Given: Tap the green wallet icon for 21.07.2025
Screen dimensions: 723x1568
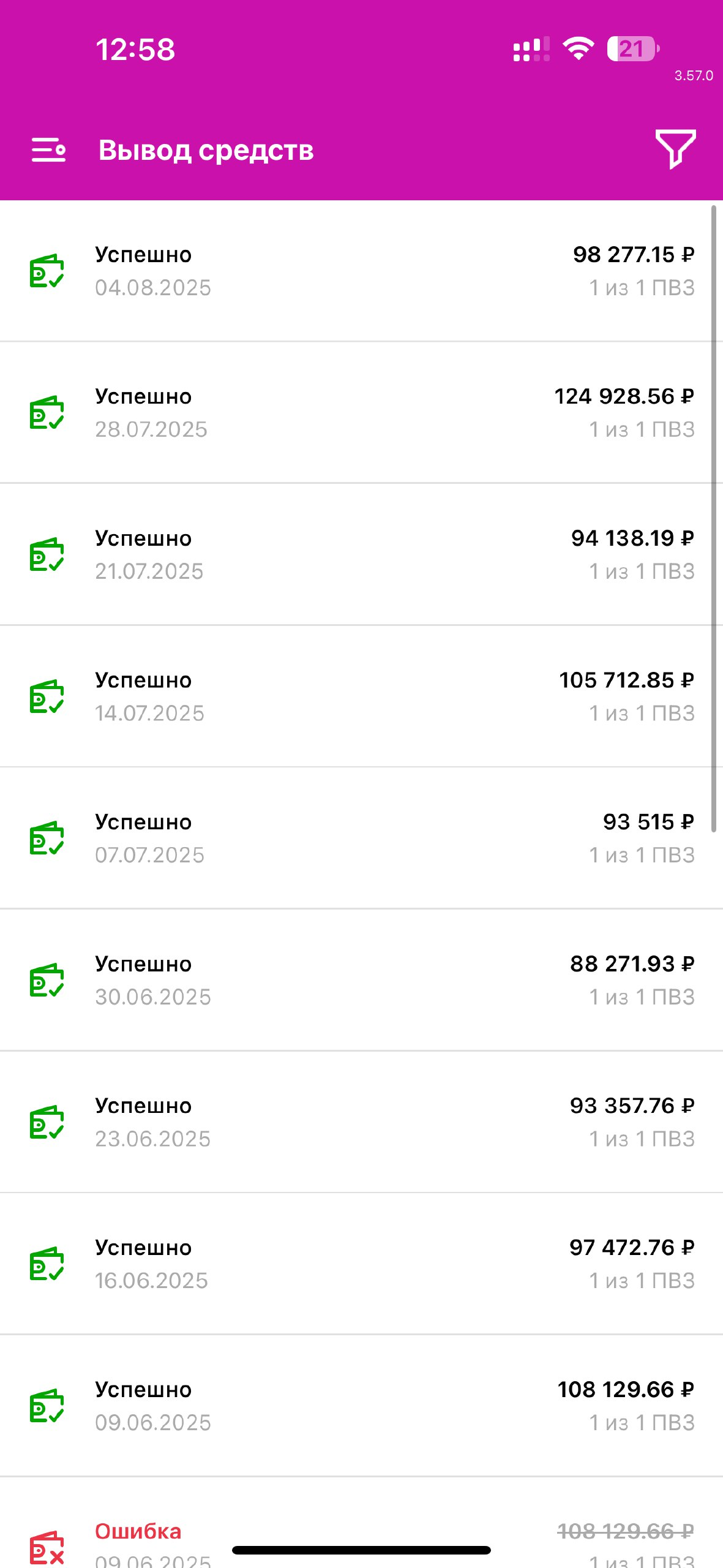Looking at the screenshot, I should click(x=47, y=554).
